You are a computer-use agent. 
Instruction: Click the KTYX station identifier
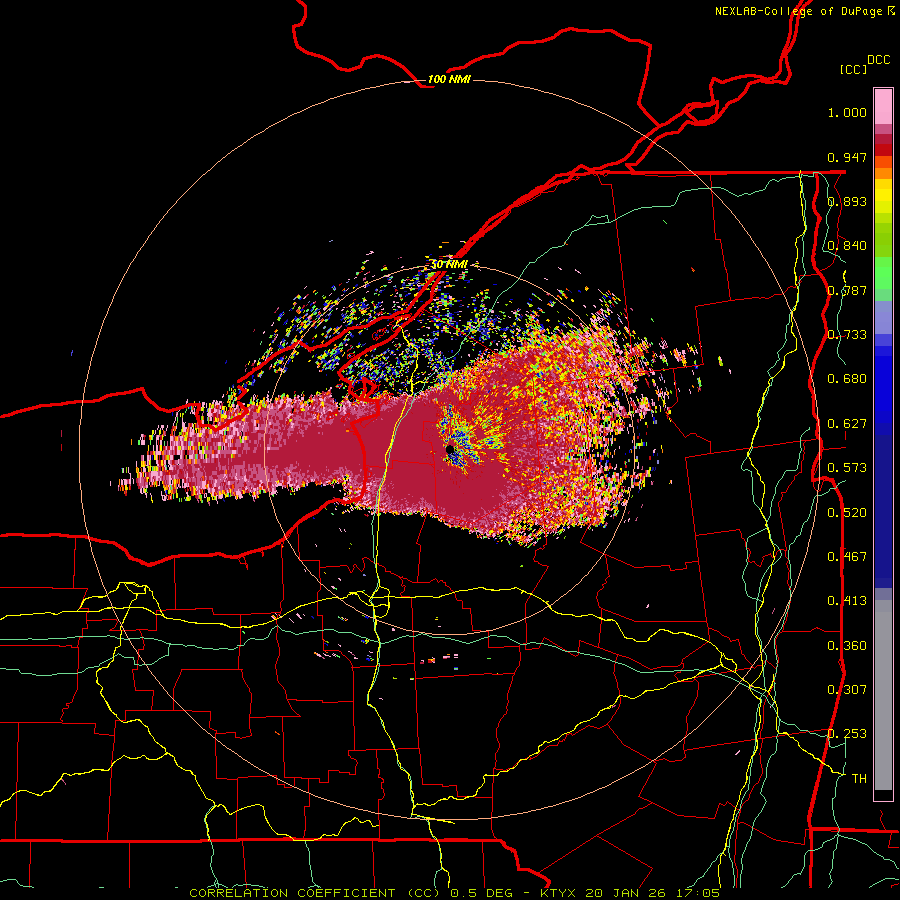(559, 893)
